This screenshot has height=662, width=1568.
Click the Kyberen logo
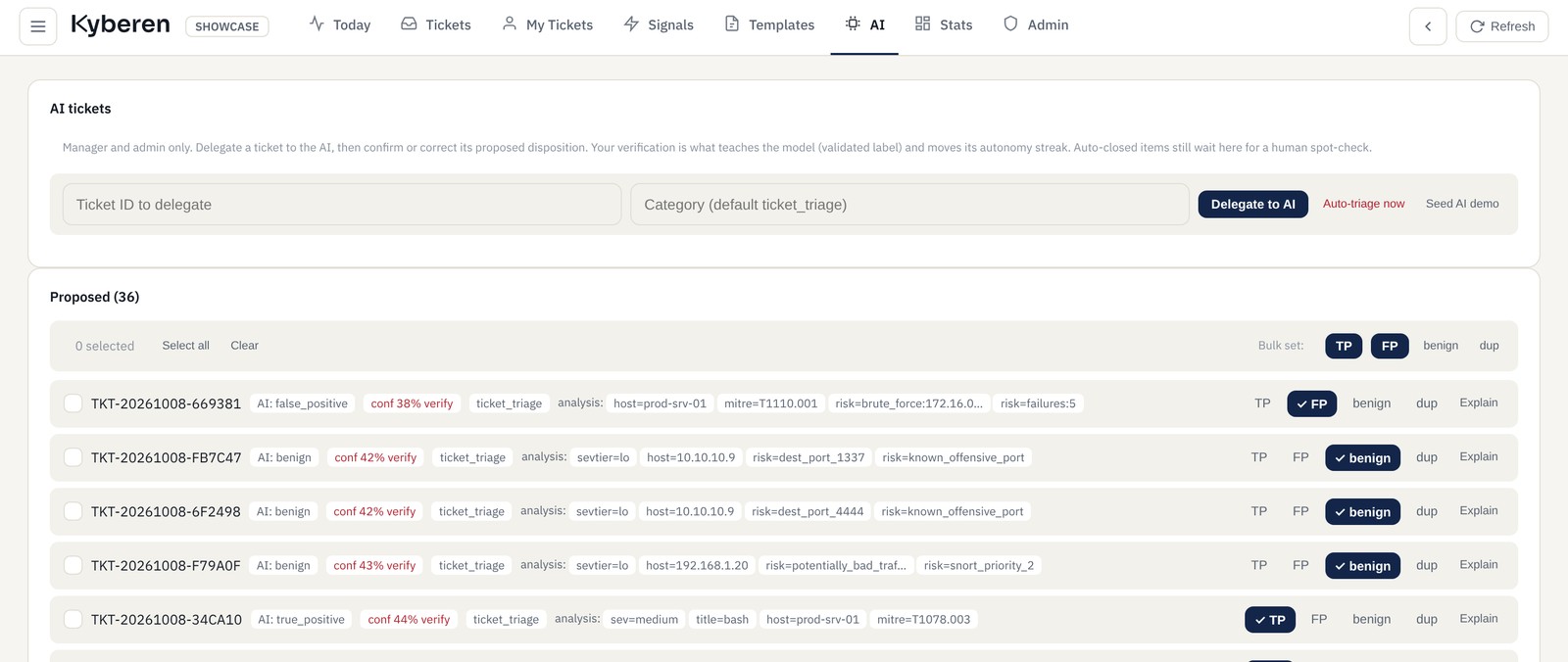tap(121, 24)
